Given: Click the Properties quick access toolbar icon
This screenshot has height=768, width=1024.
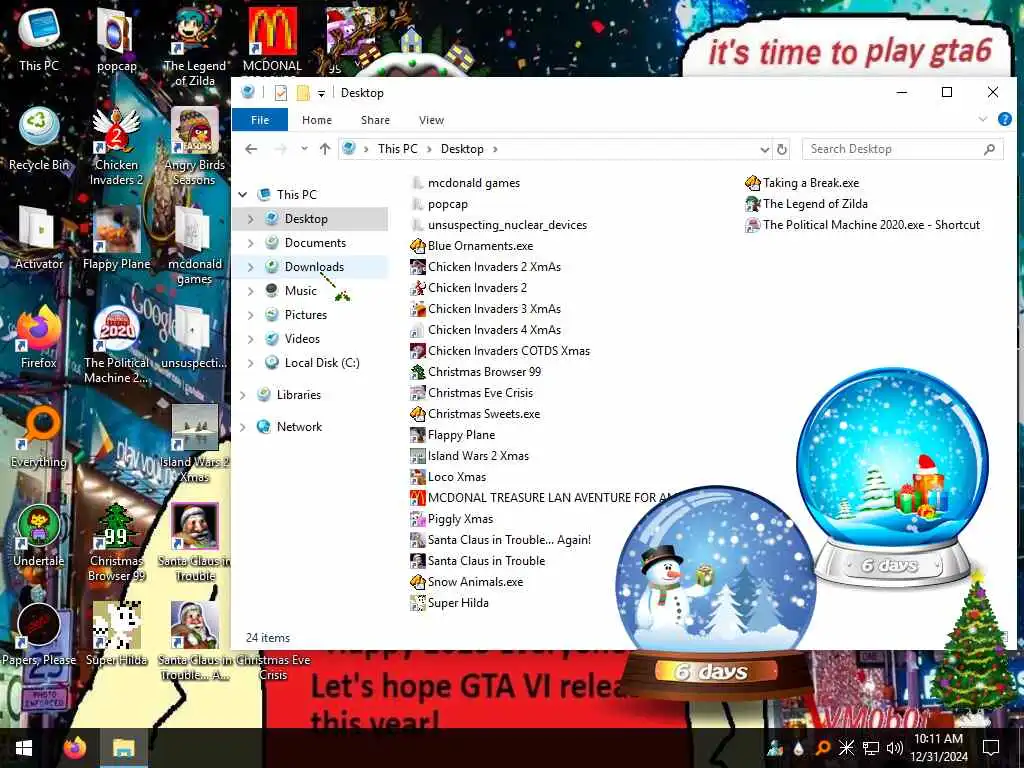Looking at the screenshot, I should (281, 93).
